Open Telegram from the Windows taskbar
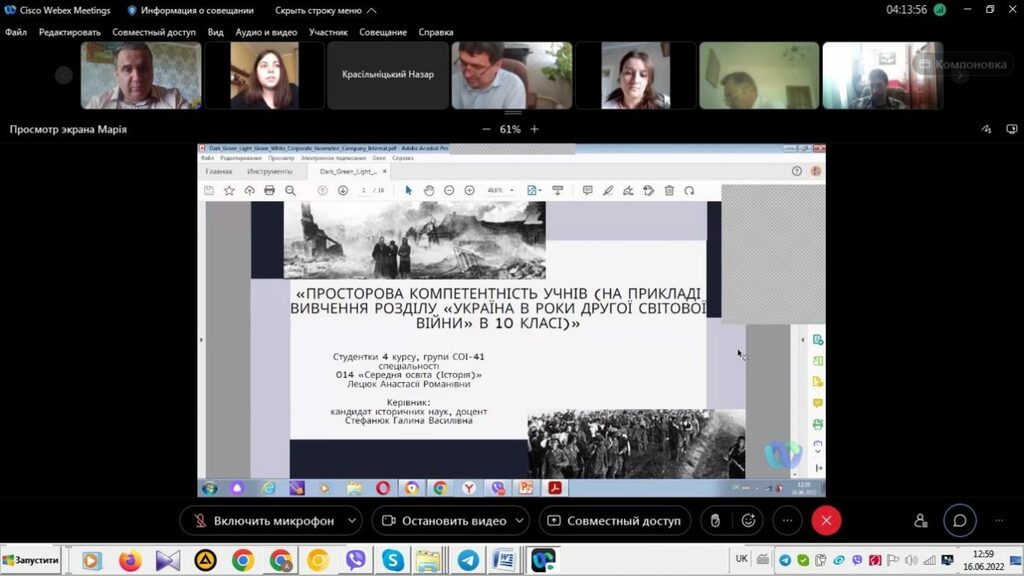Viewport: 1024px width, 576px height. click(467, 560)
